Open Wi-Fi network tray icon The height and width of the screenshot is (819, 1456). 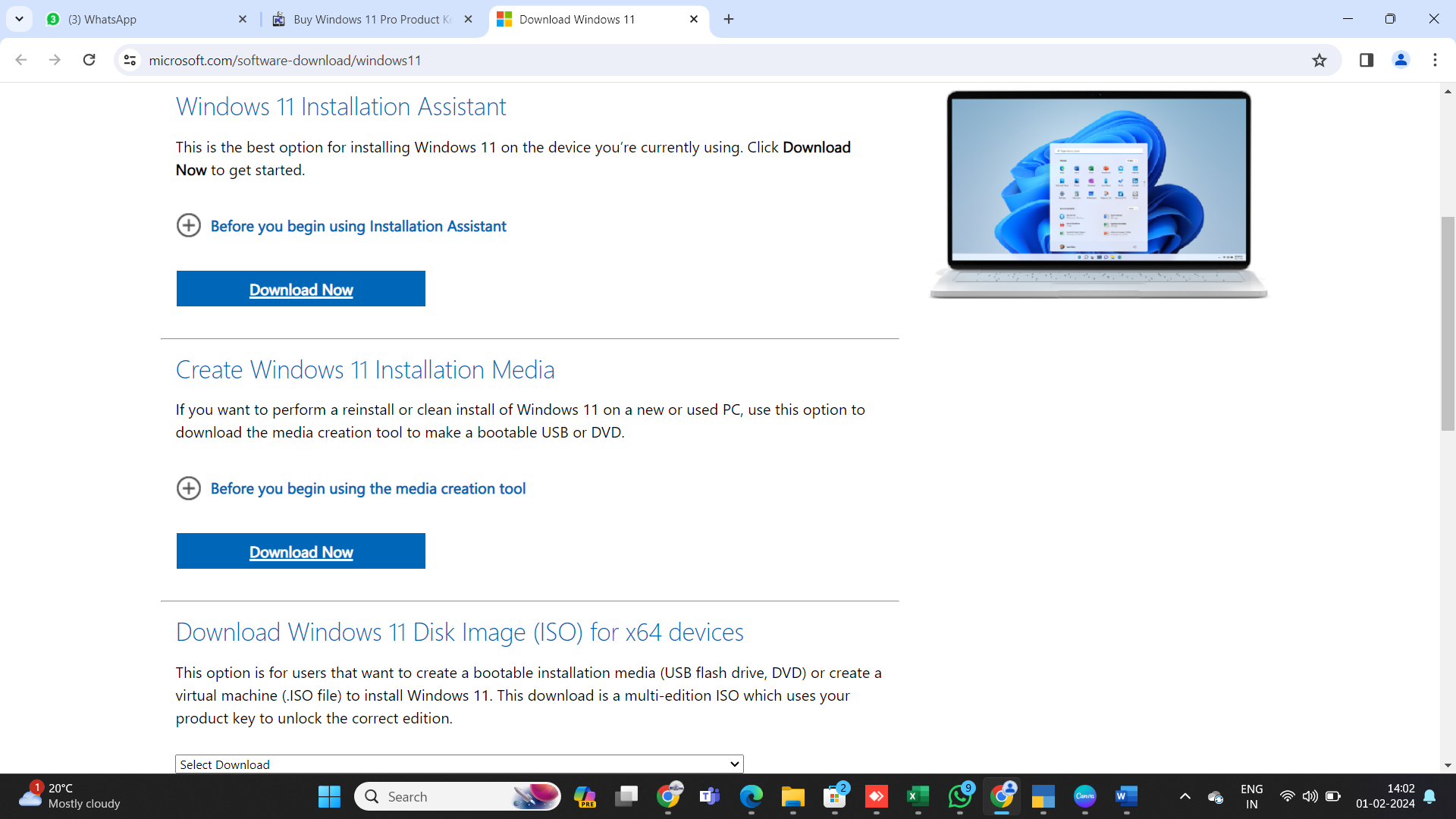[1287, 796]
